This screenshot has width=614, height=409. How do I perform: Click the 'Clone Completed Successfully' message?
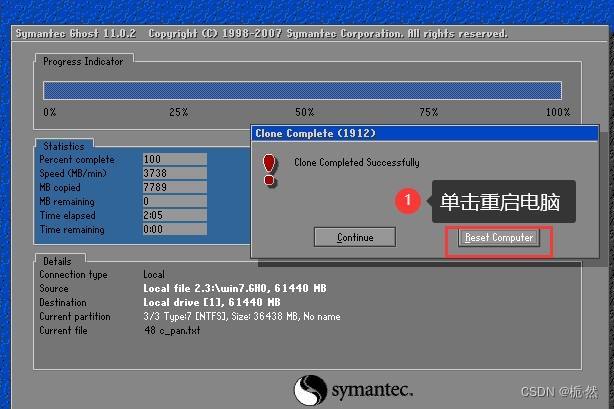coord(357,163)
